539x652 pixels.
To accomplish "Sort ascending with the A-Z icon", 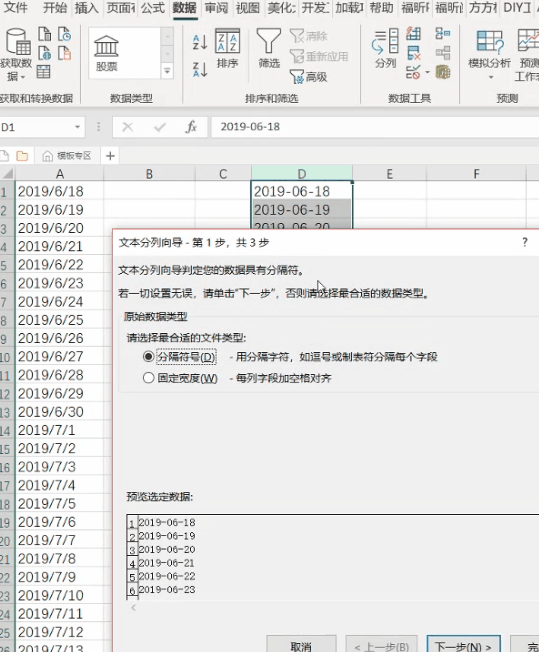I will point(200,42).
